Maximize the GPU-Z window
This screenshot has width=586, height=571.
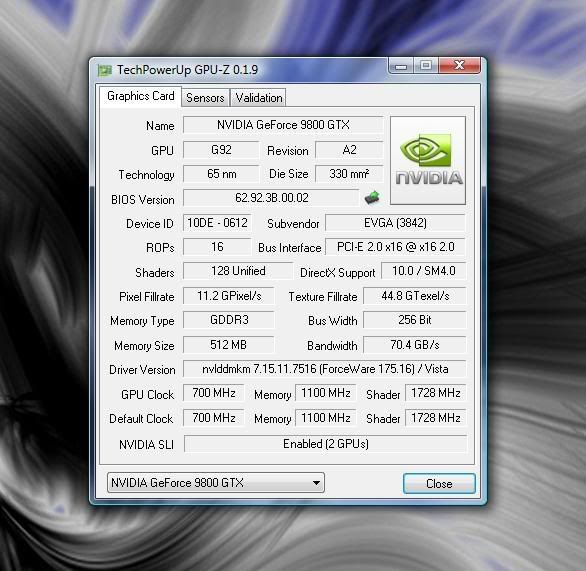coord(426,66)
